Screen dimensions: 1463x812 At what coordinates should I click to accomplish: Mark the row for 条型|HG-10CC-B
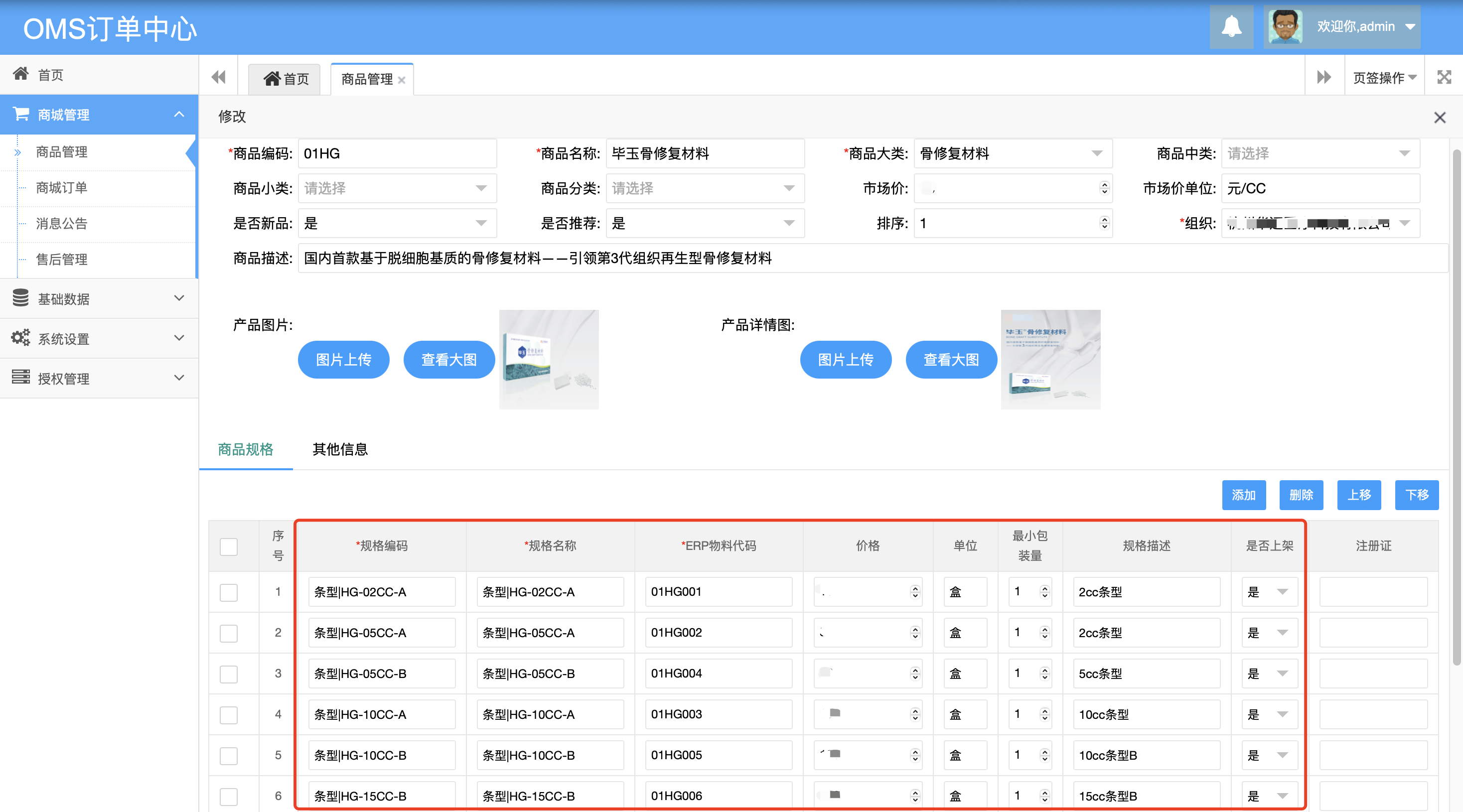tap(228, 756)
